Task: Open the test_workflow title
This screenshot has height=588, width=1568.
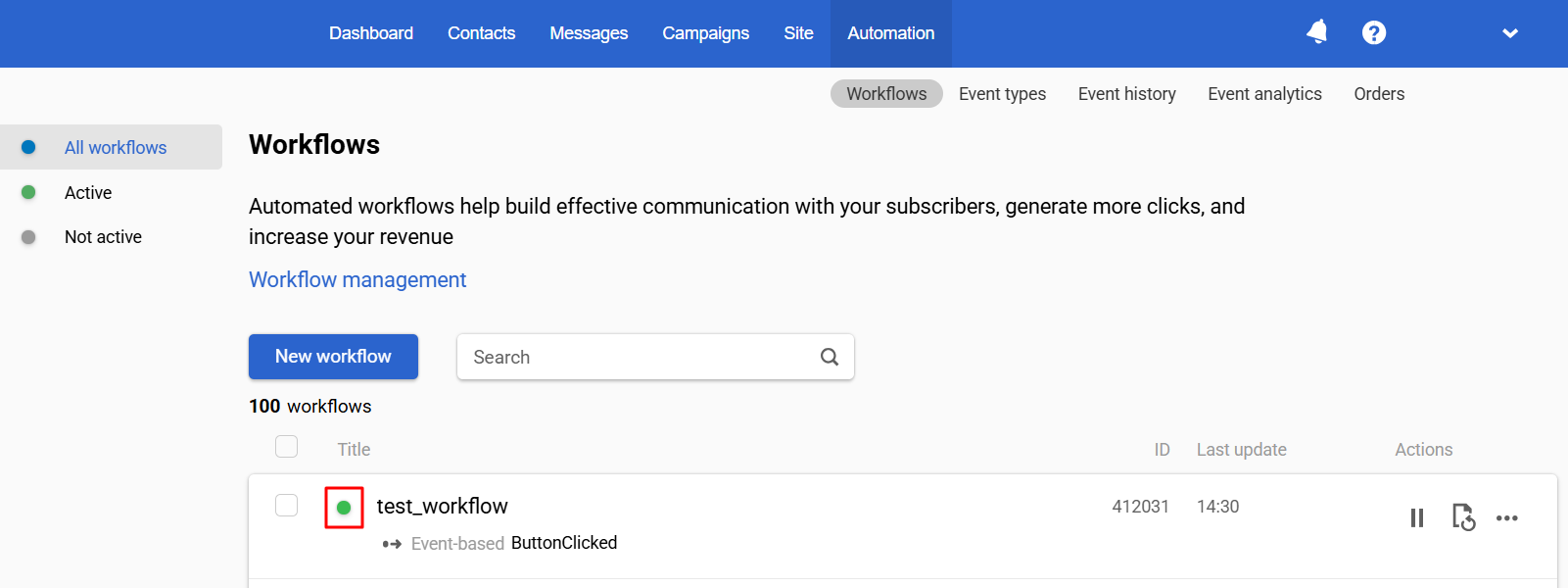Action: tap(442, 506)
